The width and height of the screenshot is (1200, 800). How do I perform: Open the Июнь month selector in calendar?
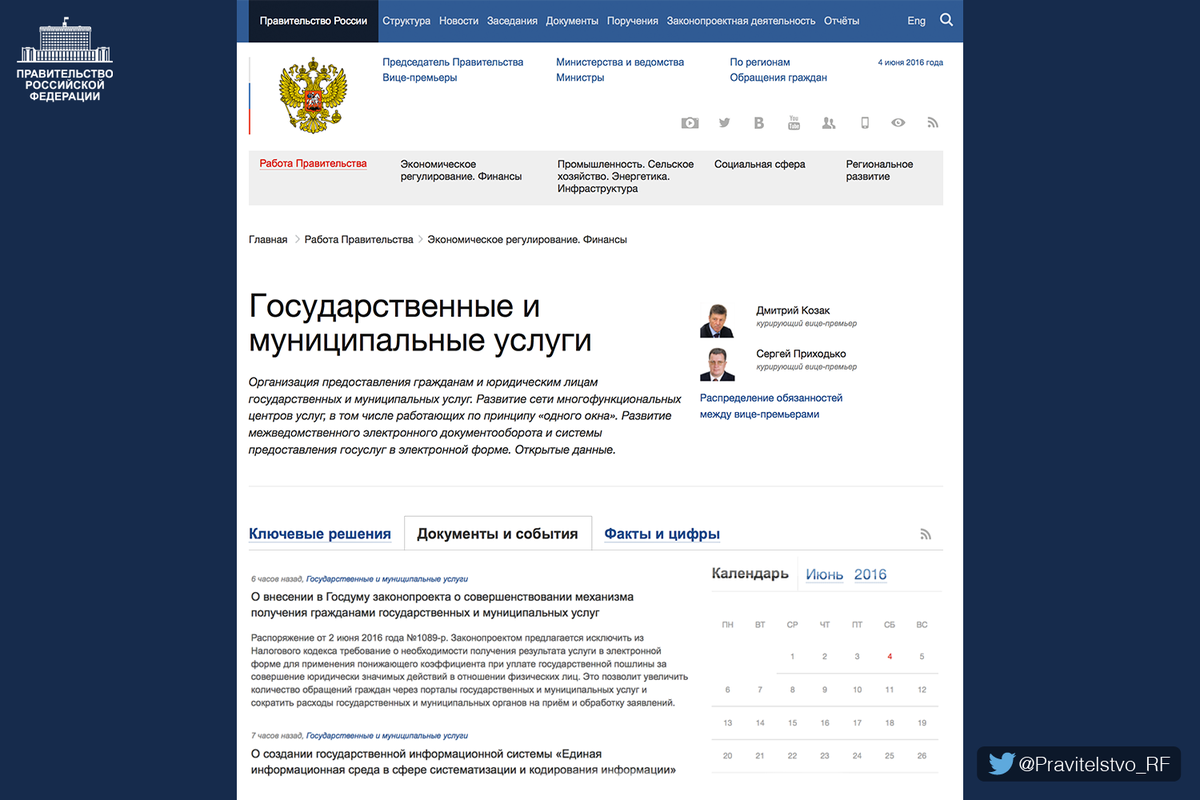coord(824,575)
